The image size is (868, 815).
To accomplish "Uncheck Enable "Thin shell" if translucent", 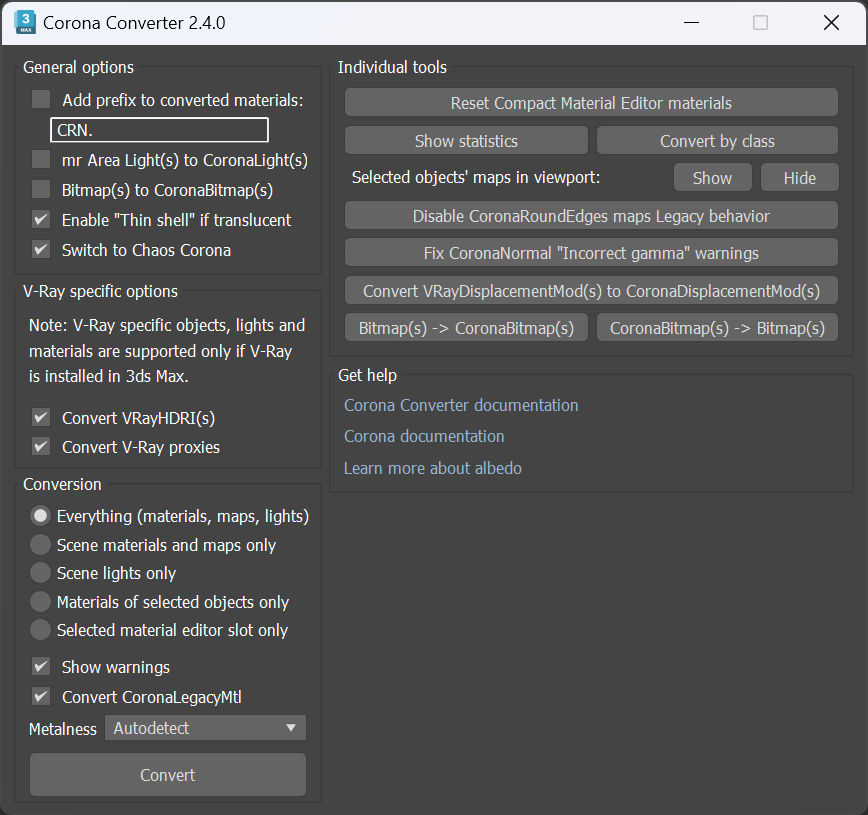I will pos(41,219).
